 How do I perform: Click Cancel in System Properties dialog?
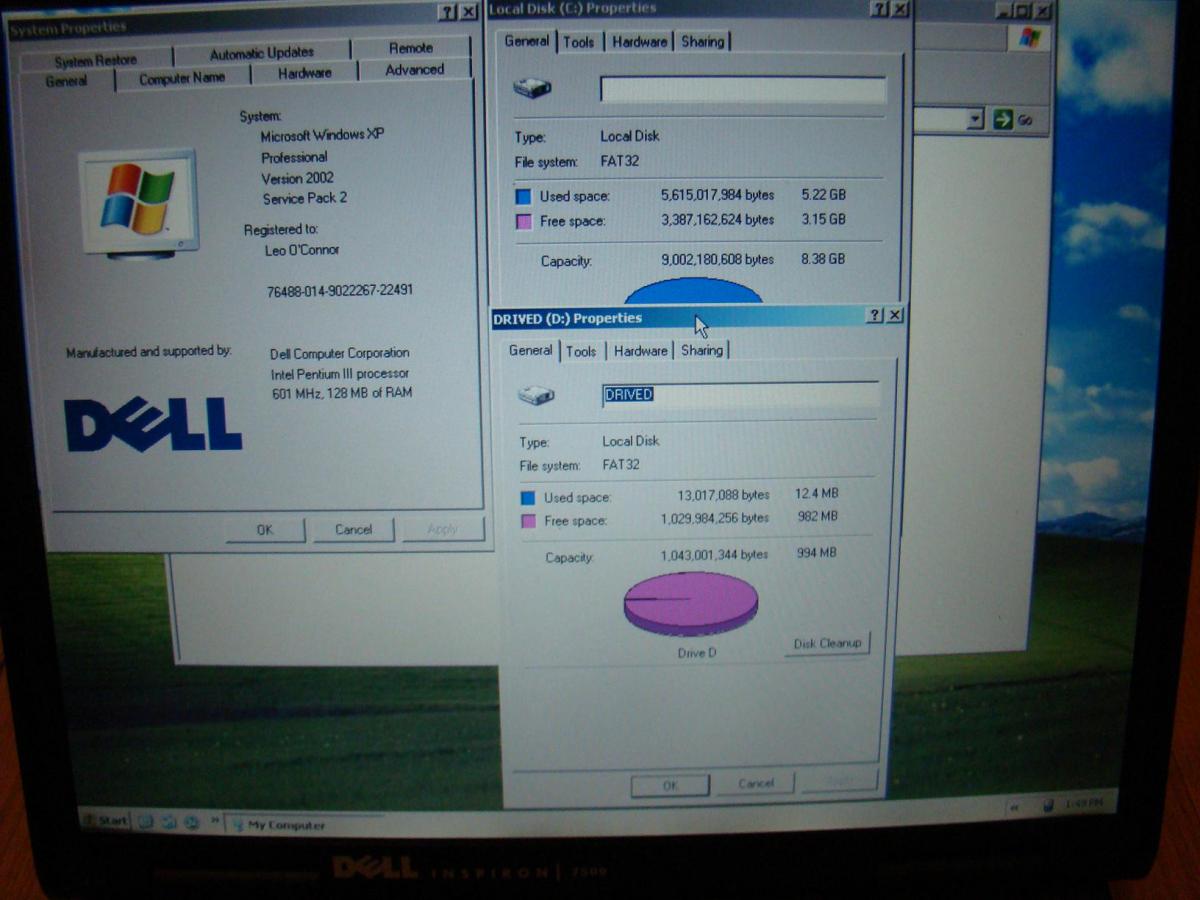pyautogui.click(x=353, y=529)
